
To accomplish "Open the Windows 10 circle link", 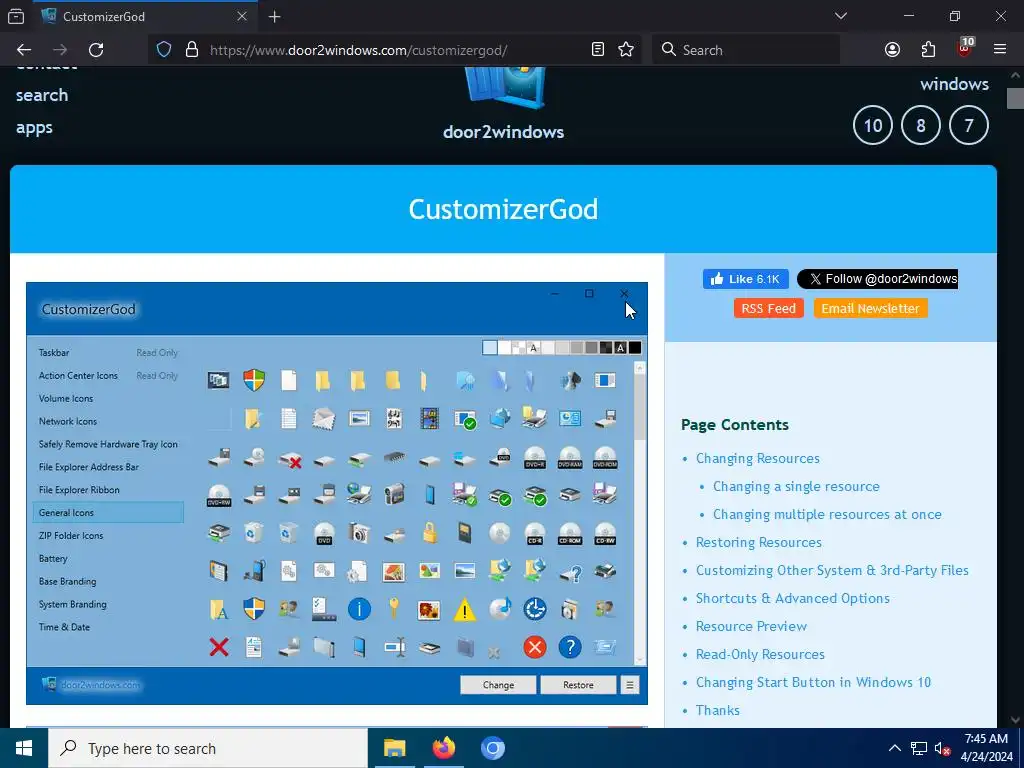I will [873, 125].
